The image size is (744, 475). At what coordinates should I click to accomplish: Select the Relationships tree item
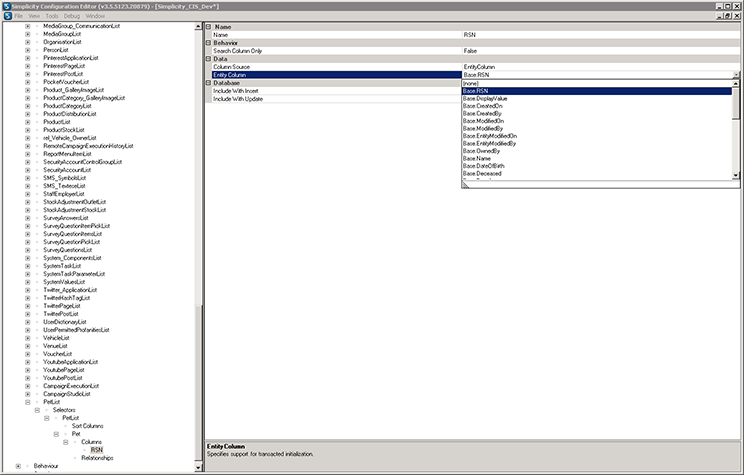97,458
